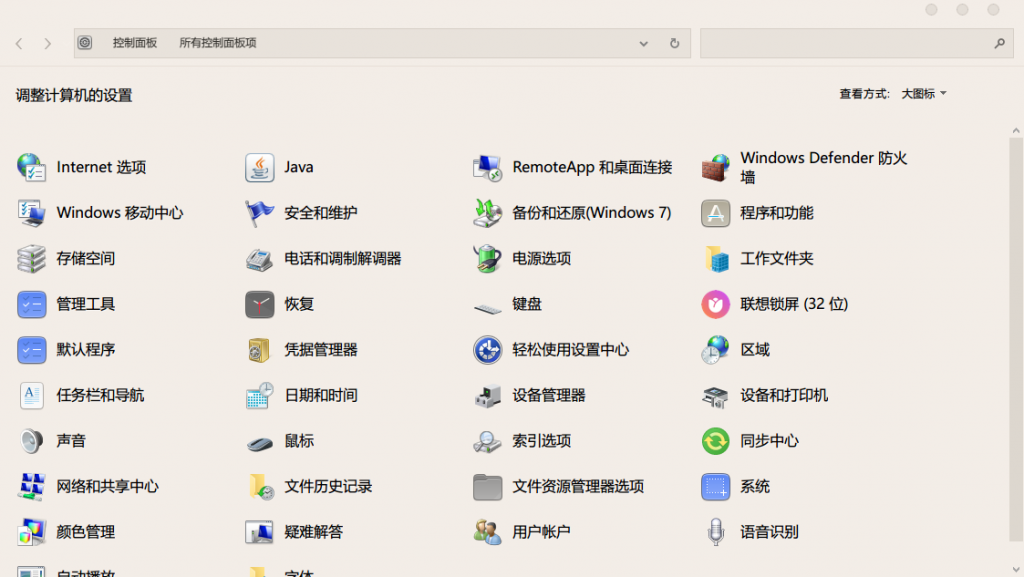Viewport: 1024px width, 577px height.
Task: Open 文件资源管理器选项 folder icon
Action: coord(487,488)
